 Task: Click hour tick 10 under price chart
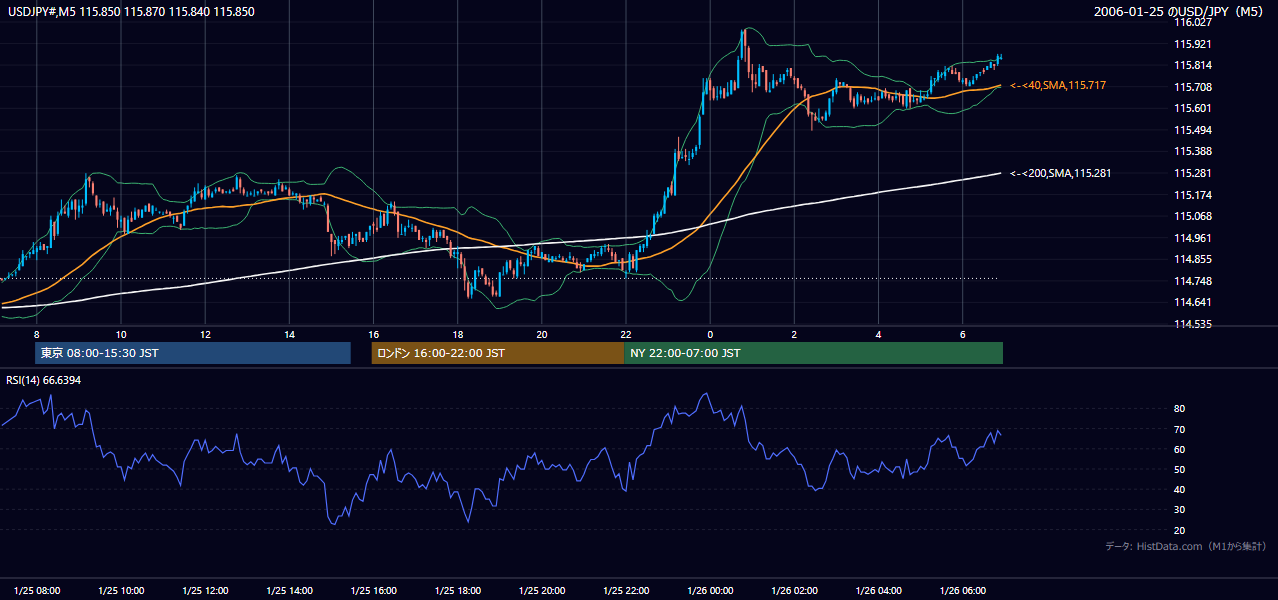(121, 334)
